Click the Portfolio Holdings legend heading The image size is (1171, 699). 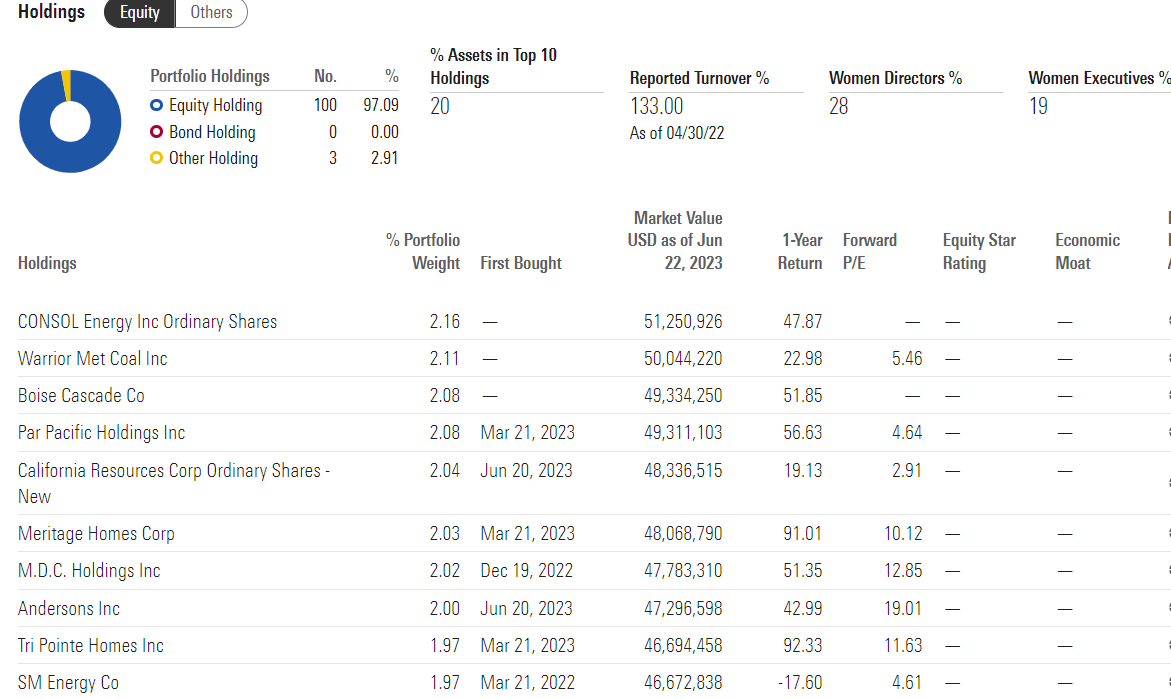point(210,76)
